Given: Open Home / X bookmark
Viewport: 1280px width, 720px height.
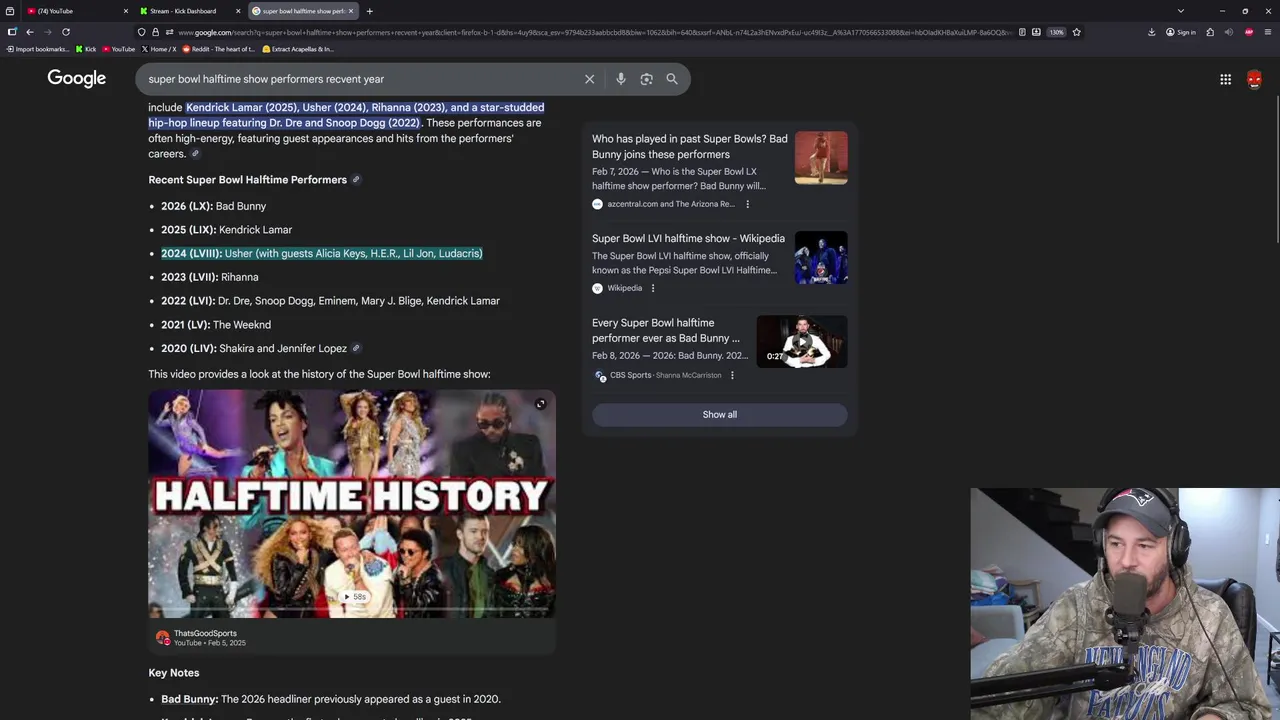Looking at the screenshot, I should coord(159,49).
